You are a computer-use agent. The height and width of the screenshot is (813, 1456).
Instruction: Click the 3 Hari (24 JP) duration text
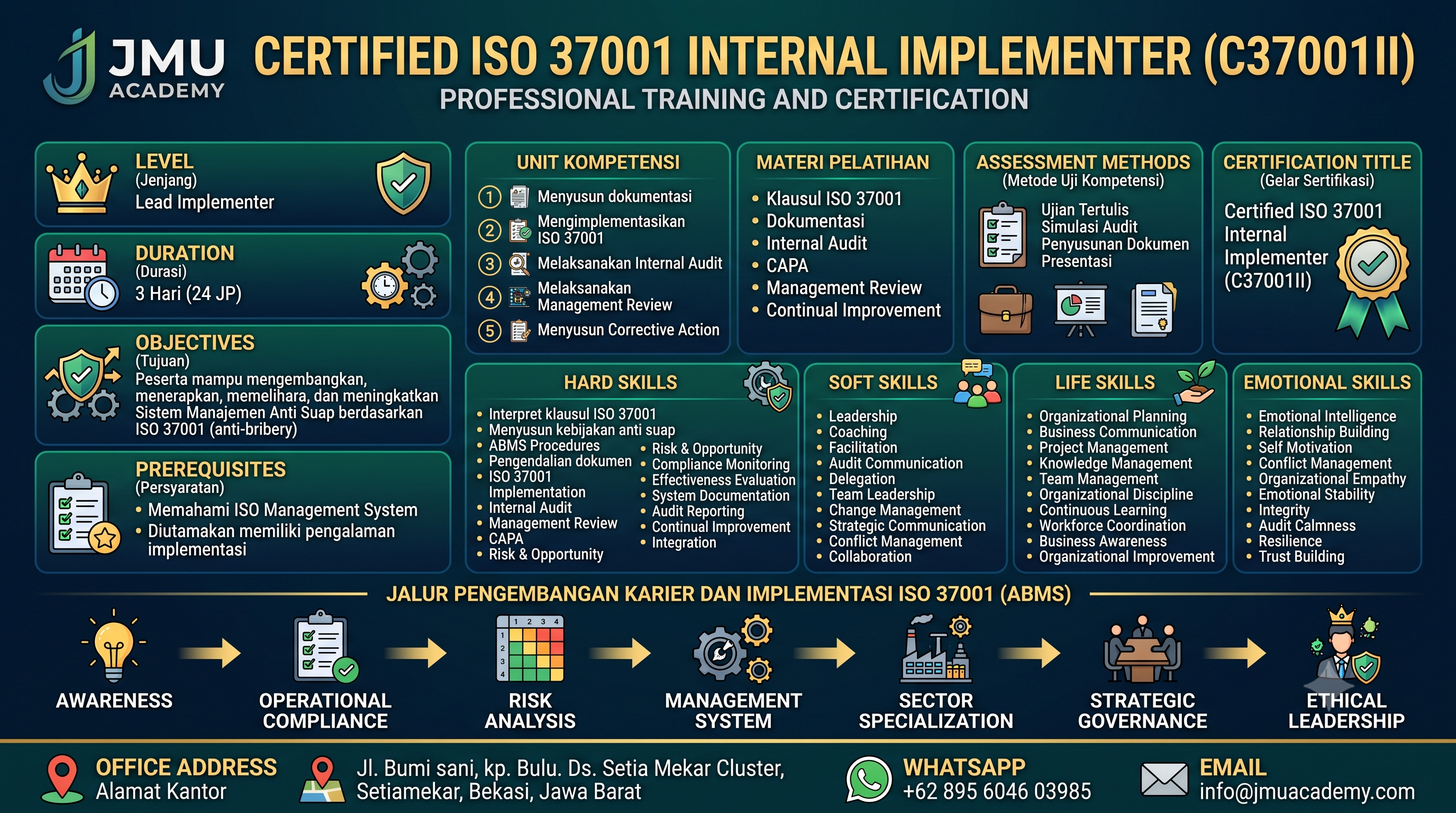tap(188, 293)
